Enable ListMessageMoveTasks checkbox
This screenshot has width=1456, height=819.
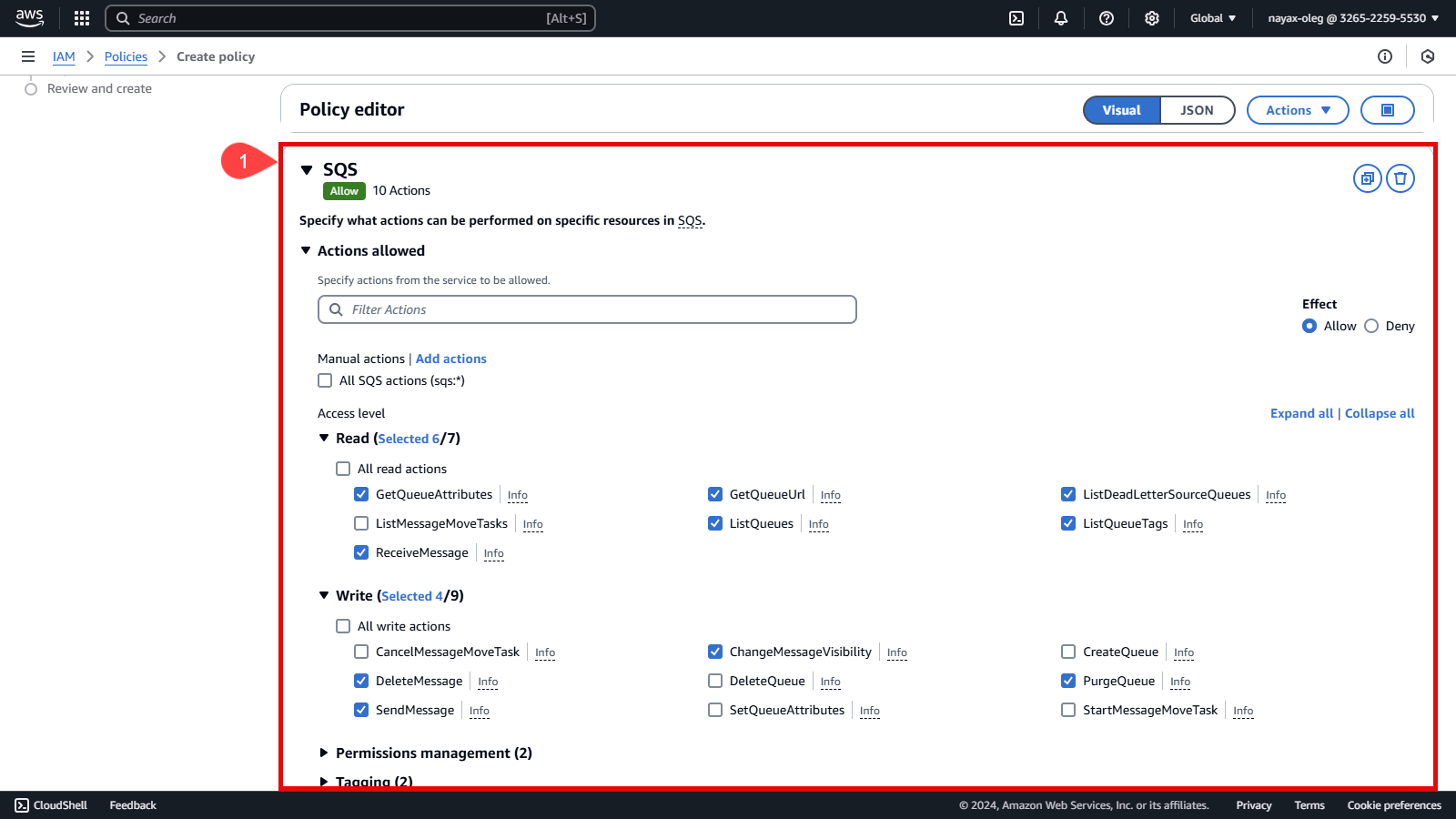361,523
